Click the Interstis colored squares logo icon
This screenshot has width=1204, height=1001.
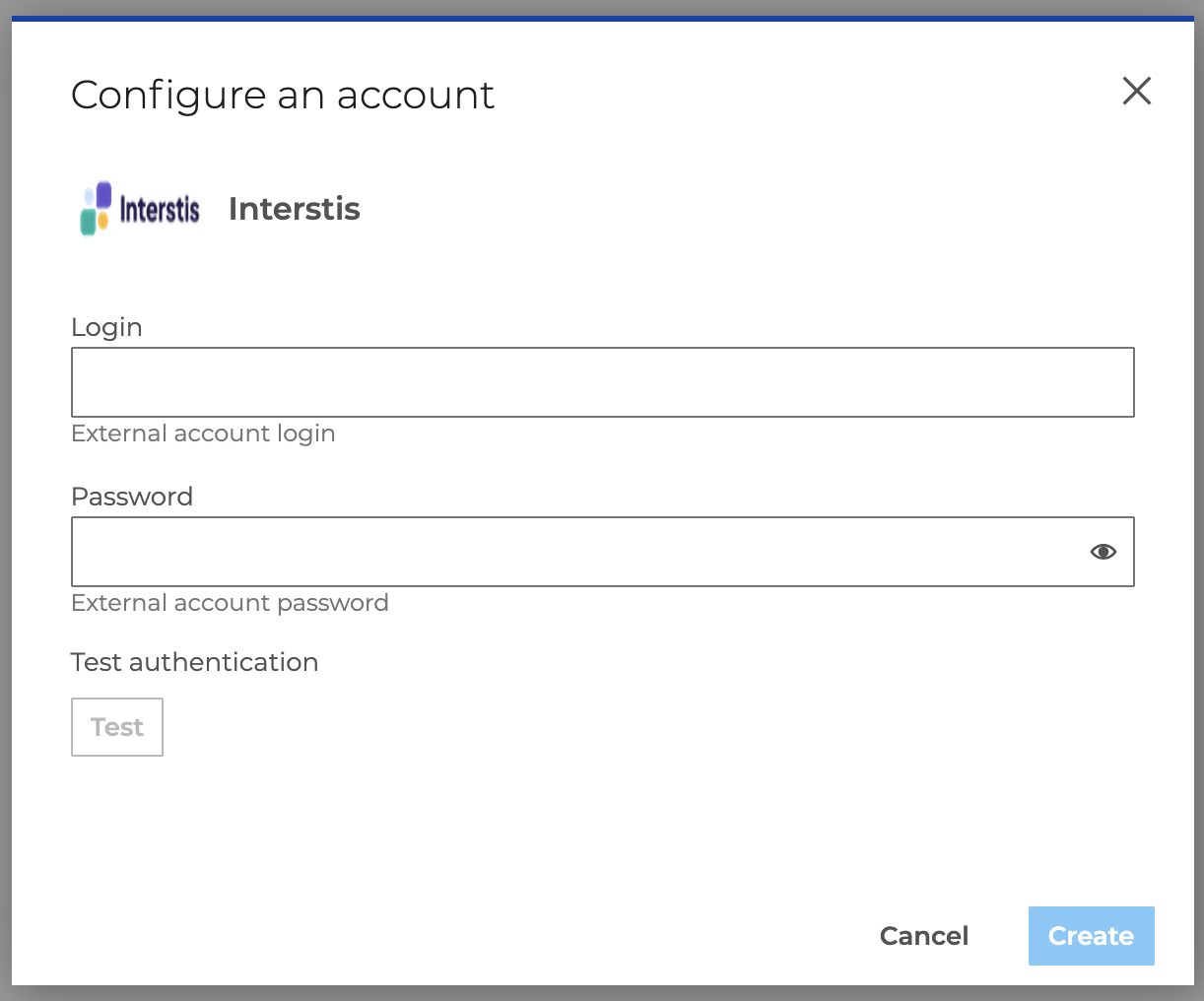(96, 208)
